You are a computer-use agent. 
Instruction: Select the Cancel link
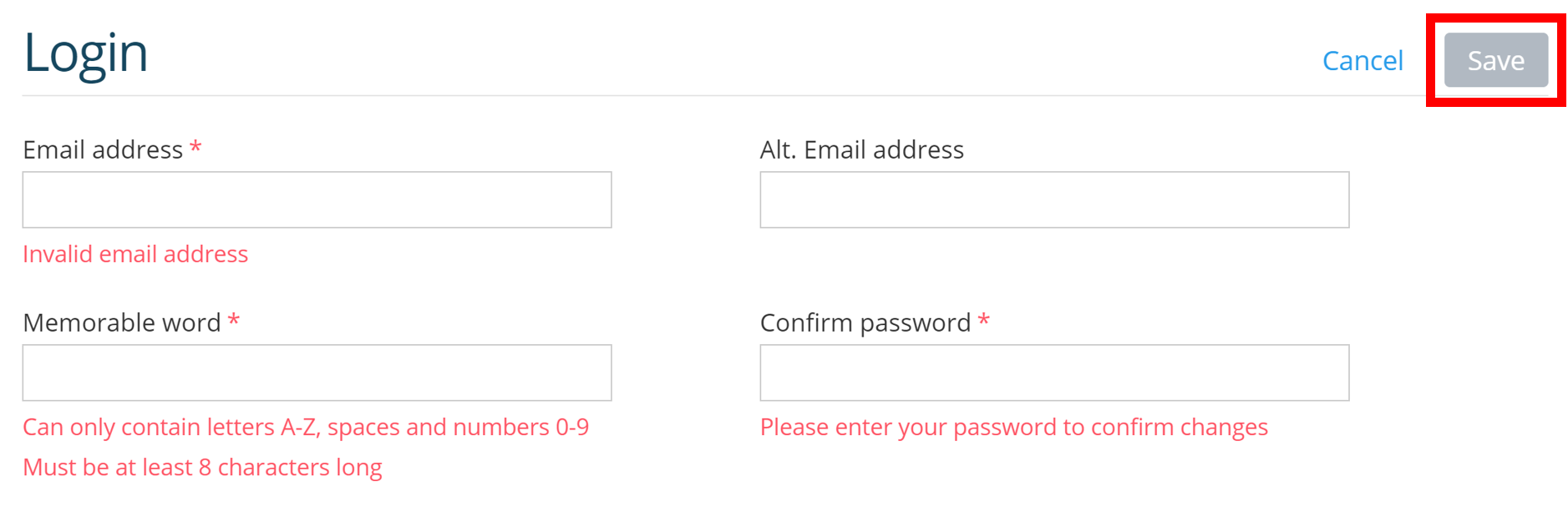click(1362, 60)
